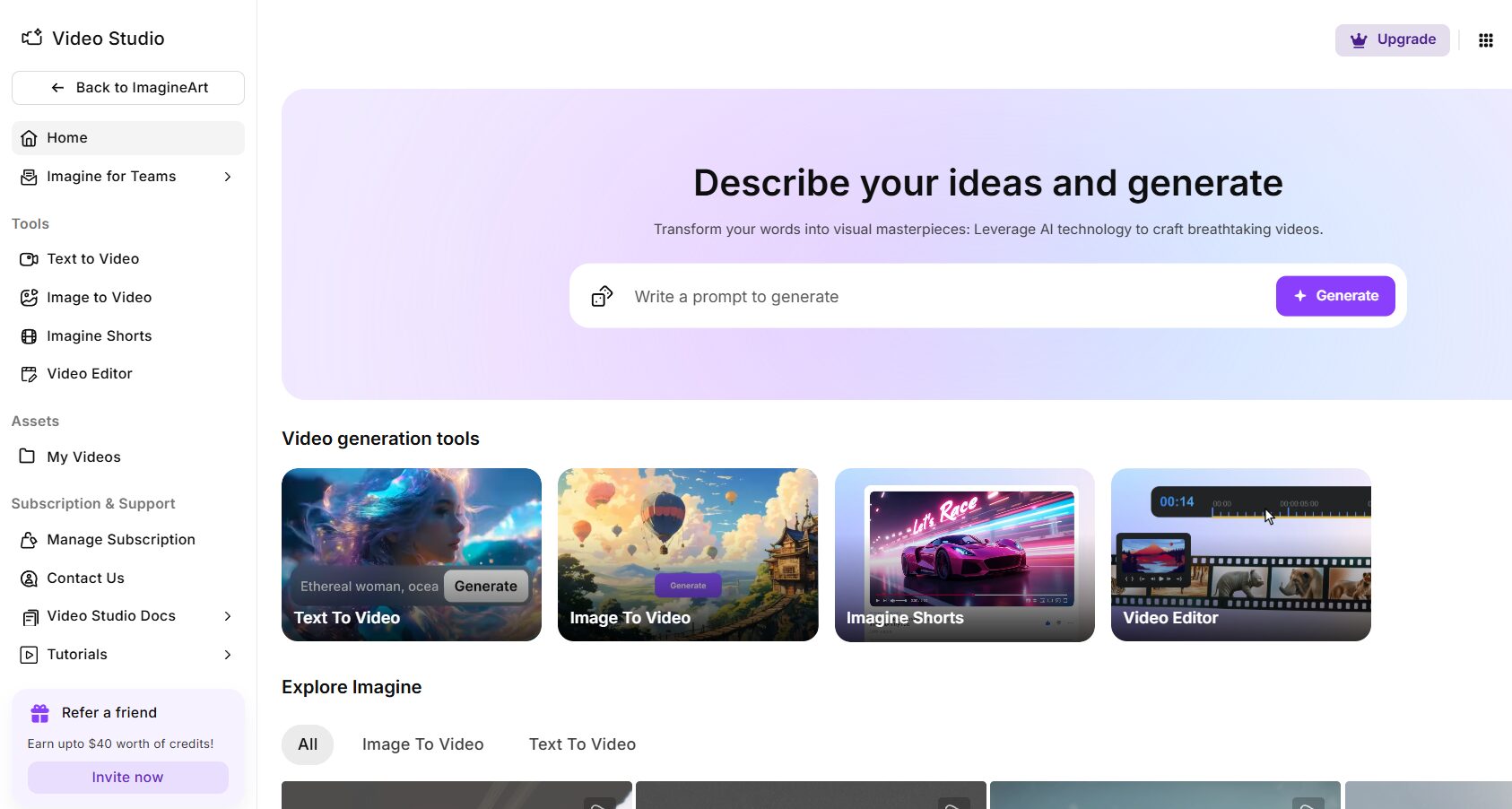Image resolution: width=1512 pixels, height=809 pixels.
Task: Switch to Image To Video tab
Action: (x=422, y=744)
